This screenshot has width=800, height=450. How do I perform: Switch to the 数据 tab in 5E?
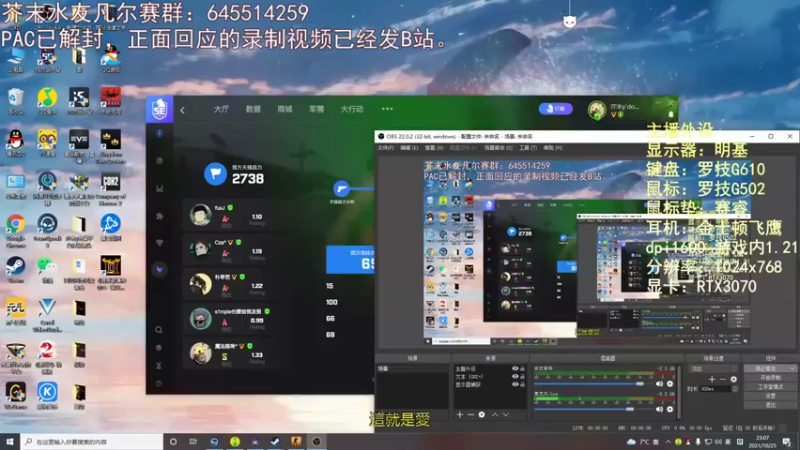(x=253, y=109)
